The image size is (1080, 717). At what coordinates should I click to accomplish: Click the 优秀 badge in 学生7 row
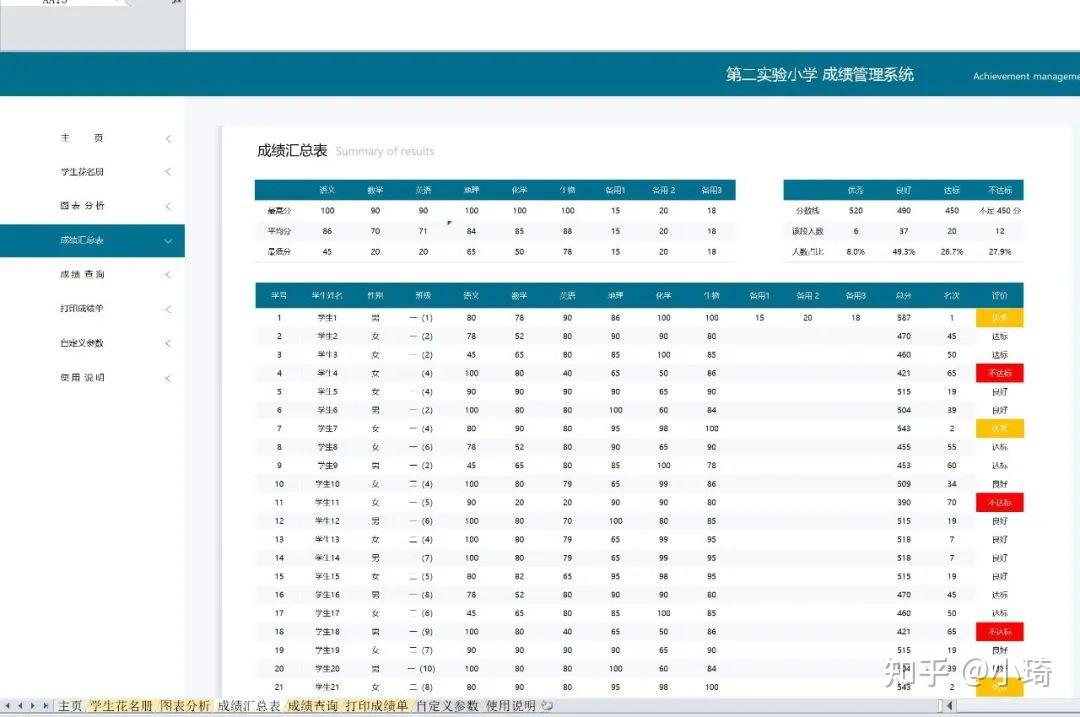coord(999,428)
